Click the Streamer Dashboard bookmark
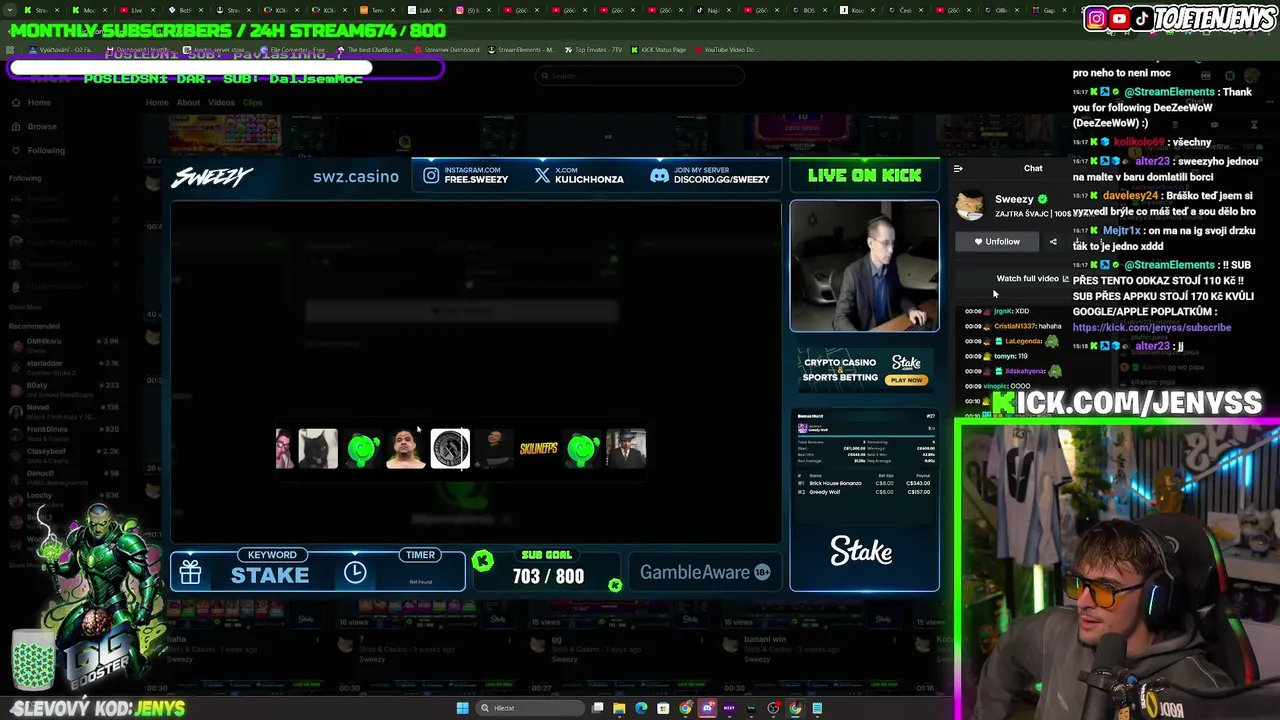The width and height of the screenshot is (1280, 720). (446, 50)
